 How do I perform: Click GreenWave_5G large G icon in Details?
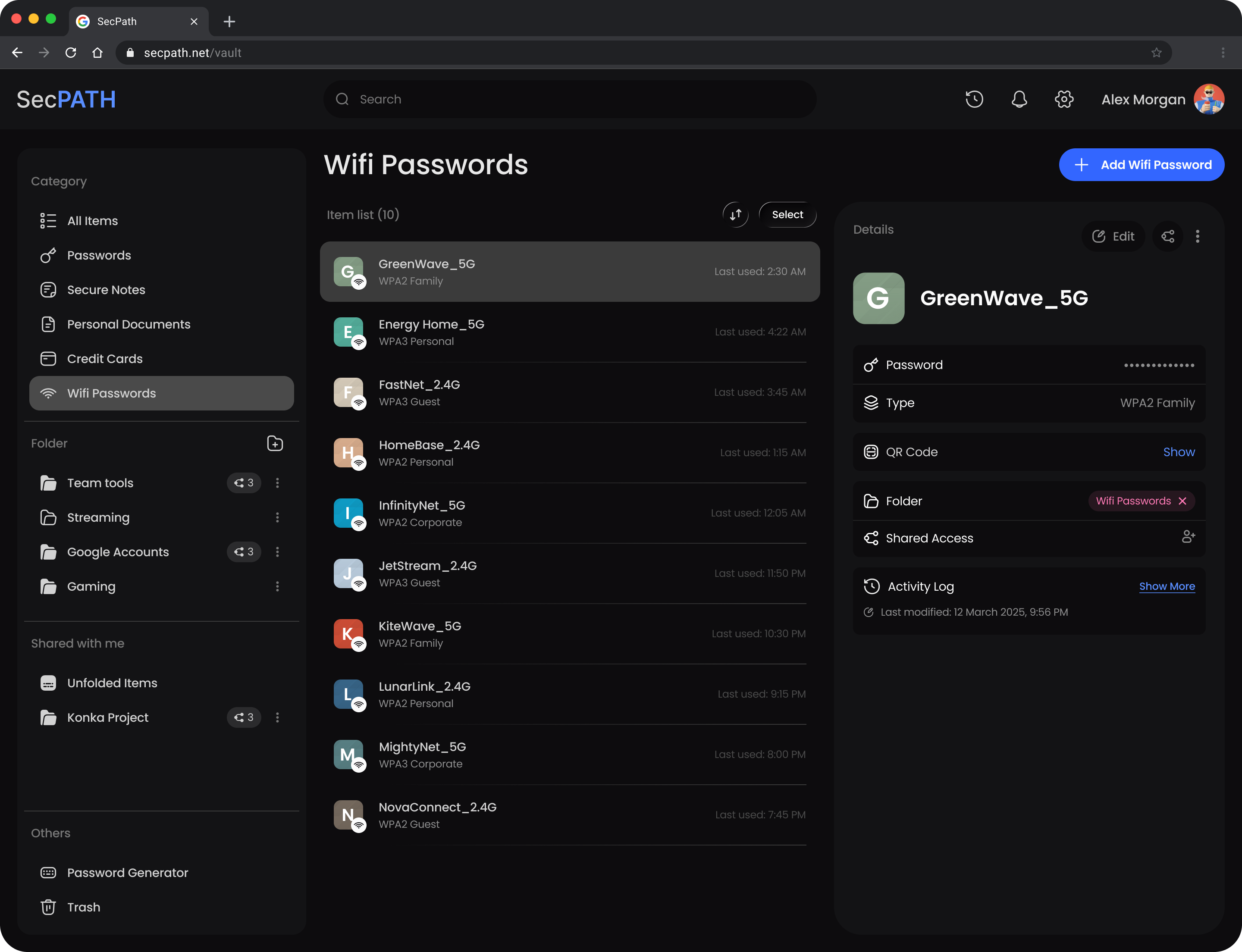tap(878, 299)
